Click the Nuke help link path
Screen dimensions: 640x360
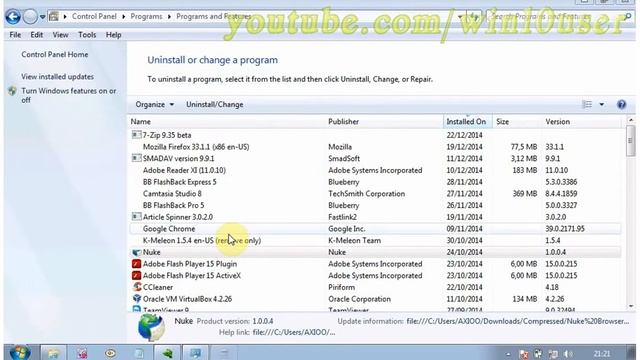[x=294, y=333]
